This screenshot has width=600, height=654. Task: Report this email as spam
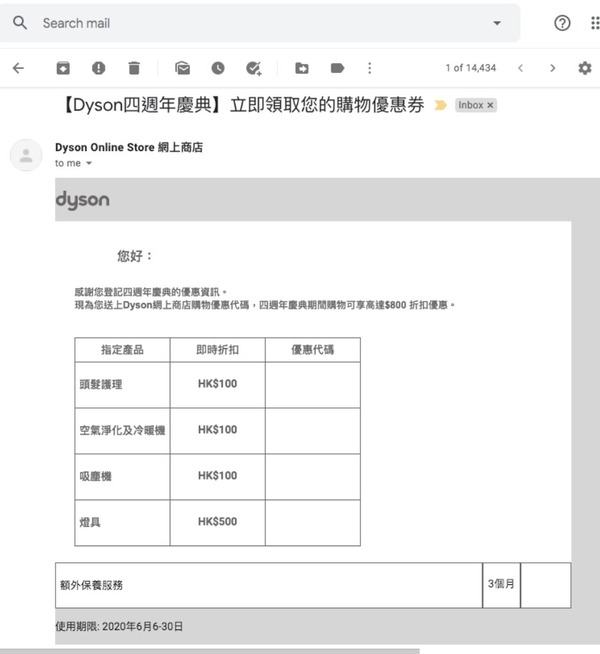pos(98,68)
